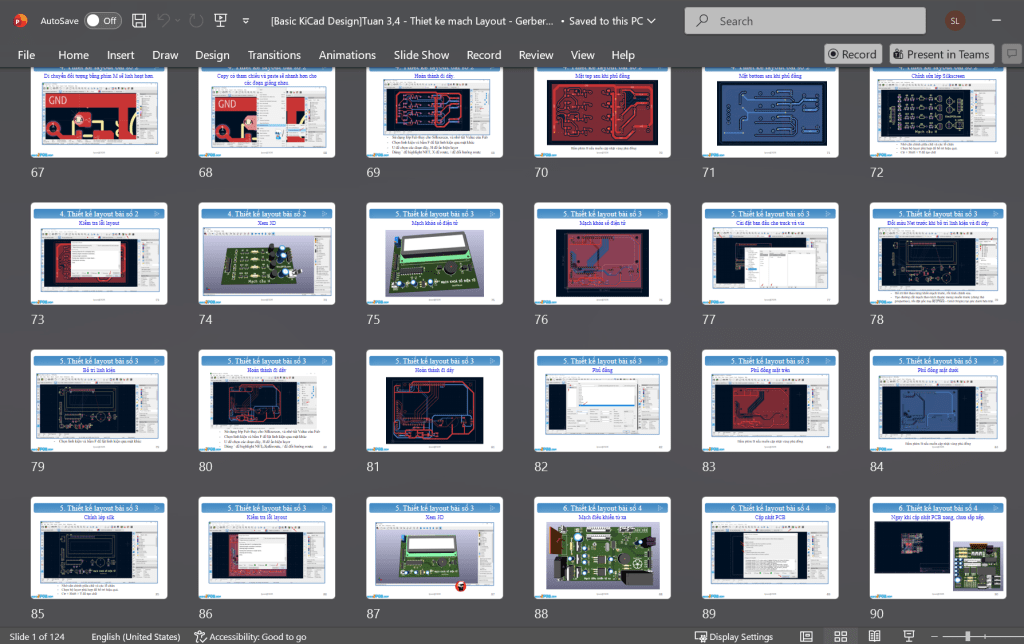
Task: Switch to Normal view in status bar
Action: pyautogui.click(x=807, y=637)
